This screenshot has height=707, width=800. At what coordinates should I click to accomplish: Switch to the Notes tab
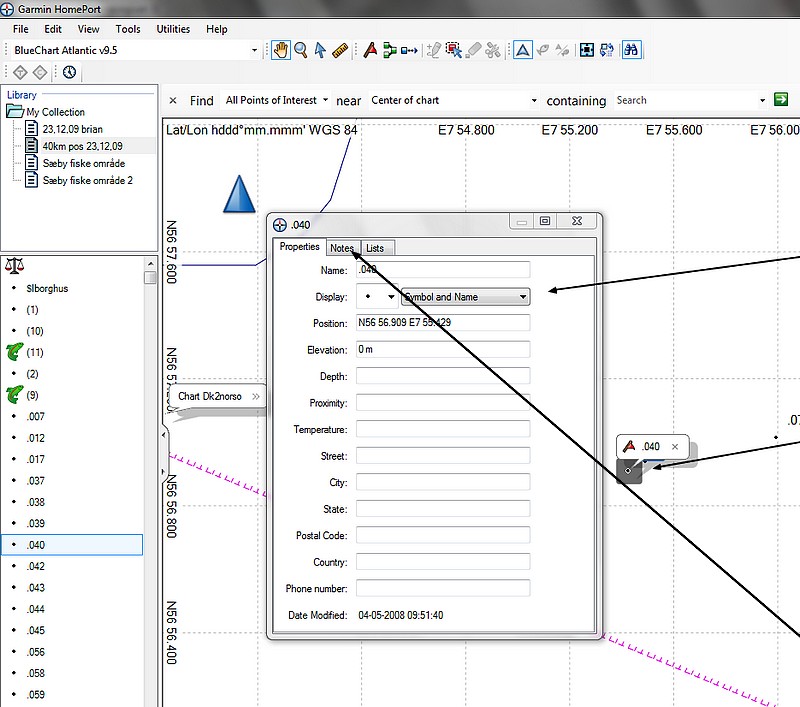[x=342, y=248]
